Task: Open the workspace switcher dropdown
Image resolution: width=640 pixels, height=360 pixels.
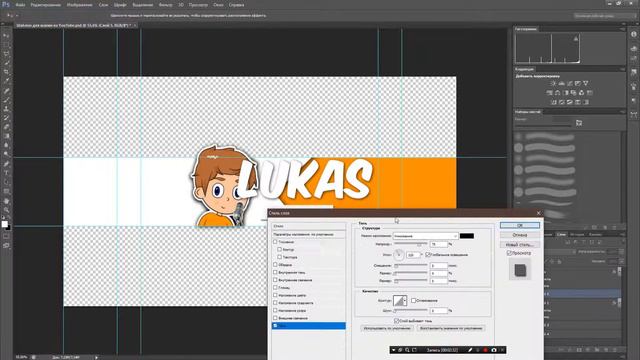Action: tap(604, 16)
